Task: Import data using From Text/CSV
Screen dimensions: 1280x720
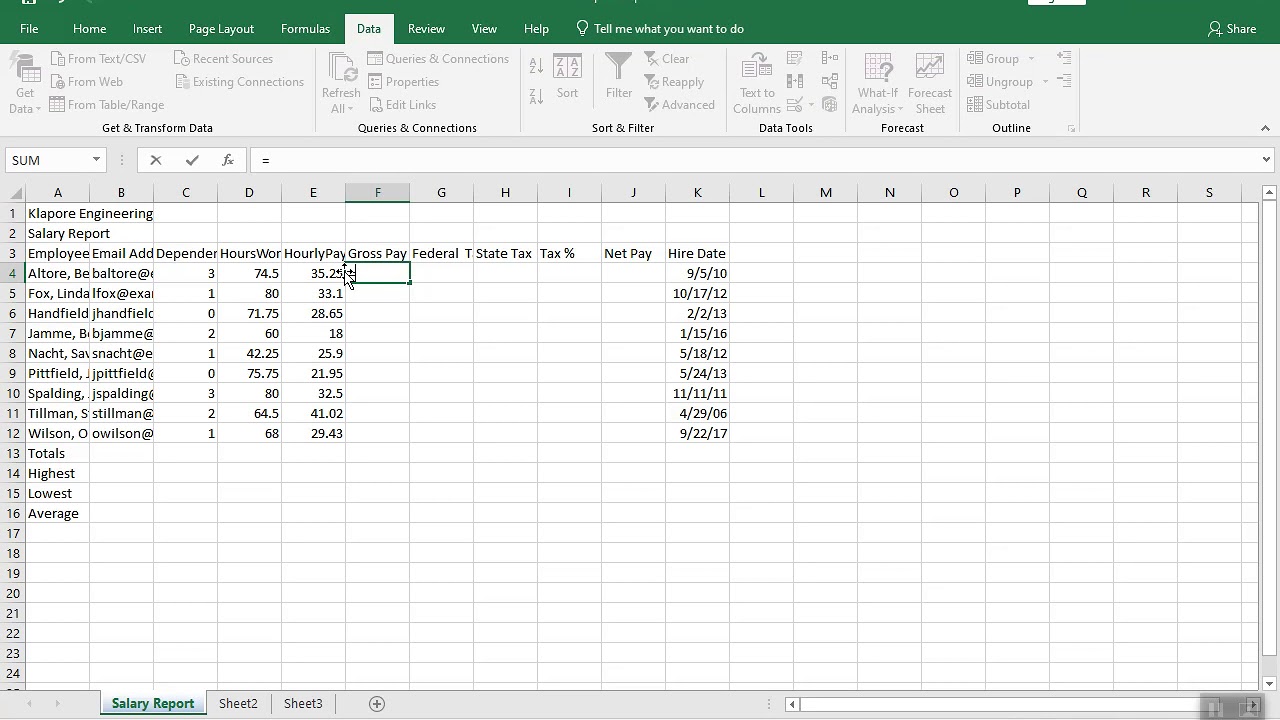Action: (x=98, y=59)
